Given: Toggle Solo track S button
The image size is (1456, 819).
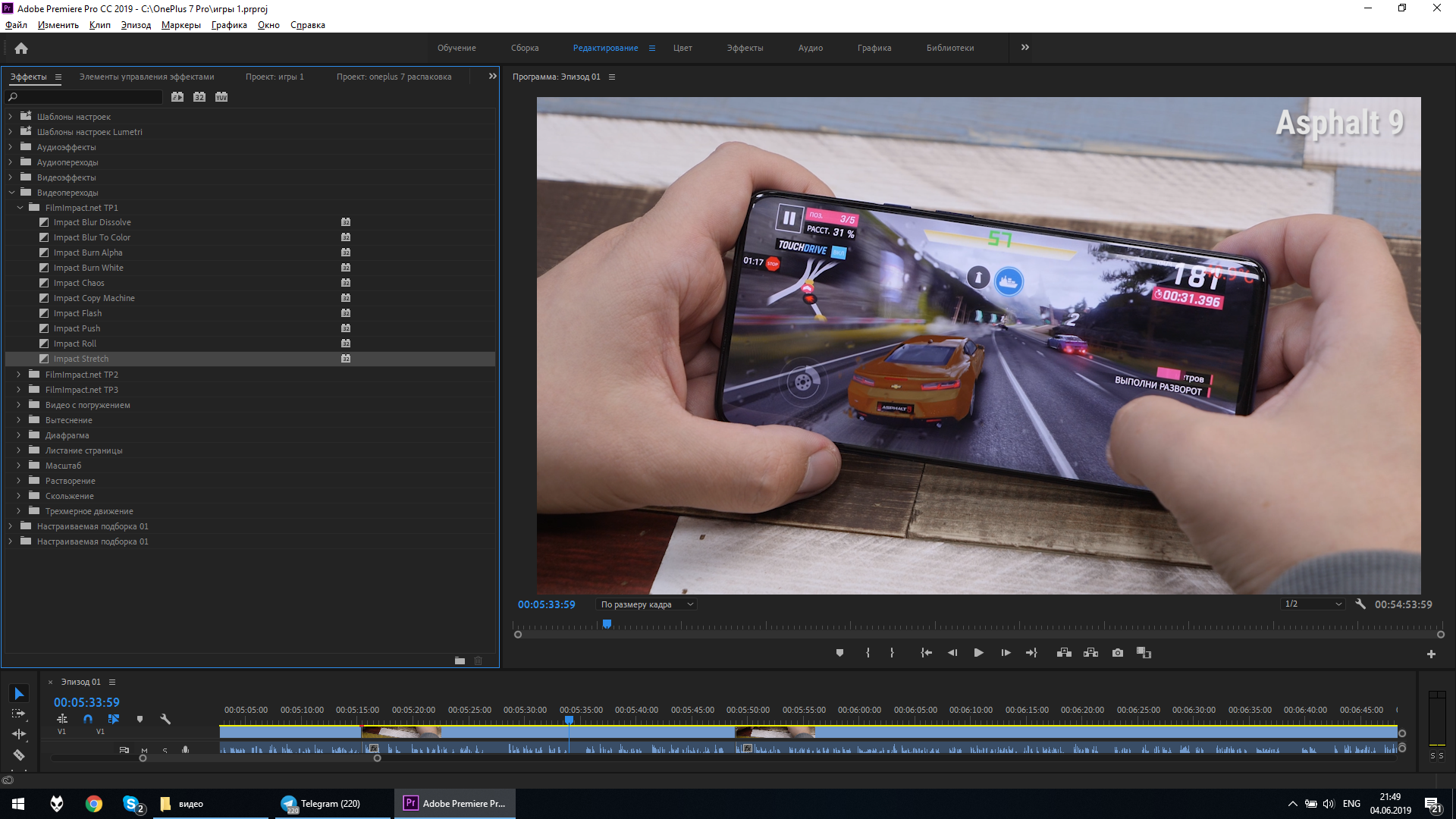Looking at the screenshot, I should pyautogui.click(x=165, y=750).
